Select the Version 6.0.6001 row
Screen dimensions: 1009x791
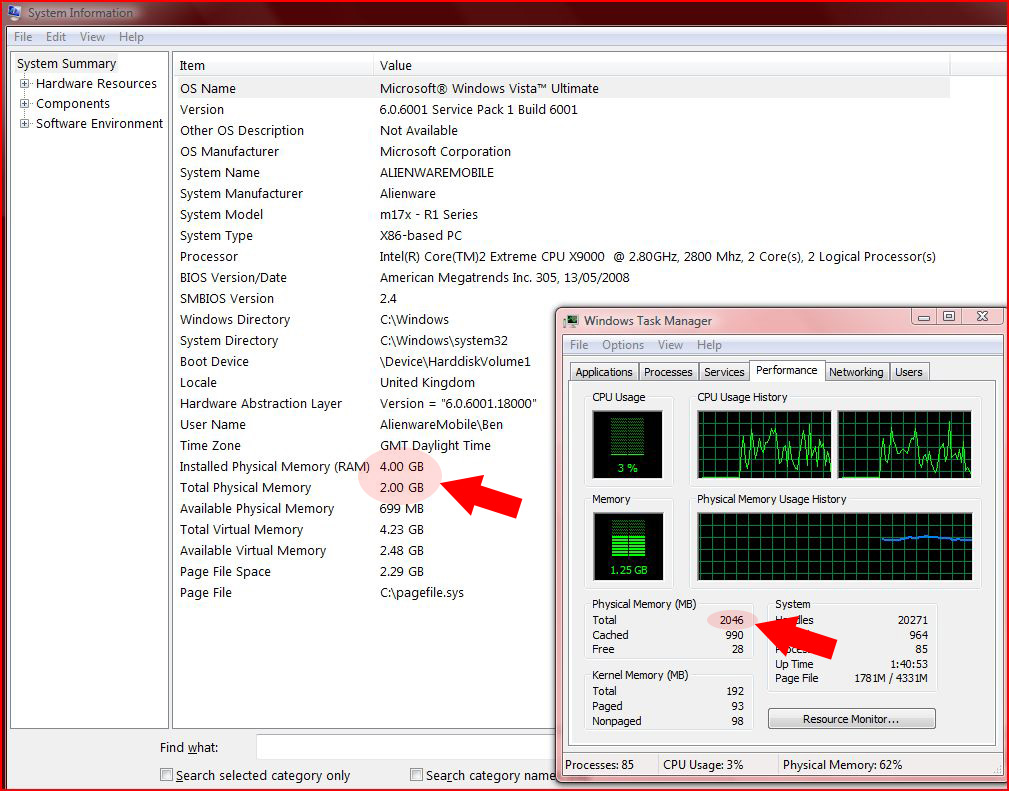[x=562, y=109]
